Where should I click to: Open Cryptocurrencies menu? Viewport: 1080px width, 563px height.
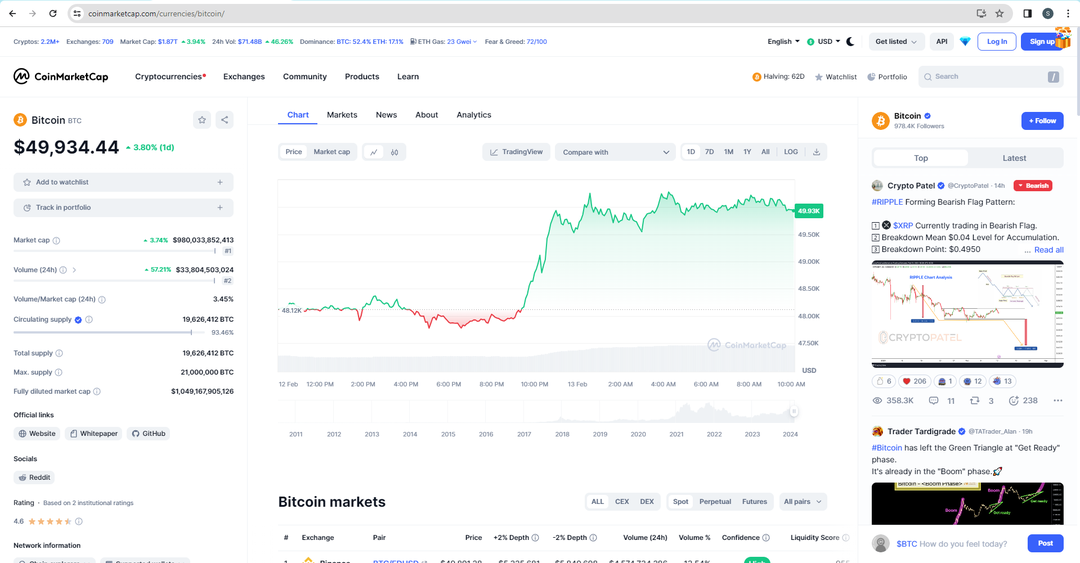pyautogui.click(x=170, y=76)
